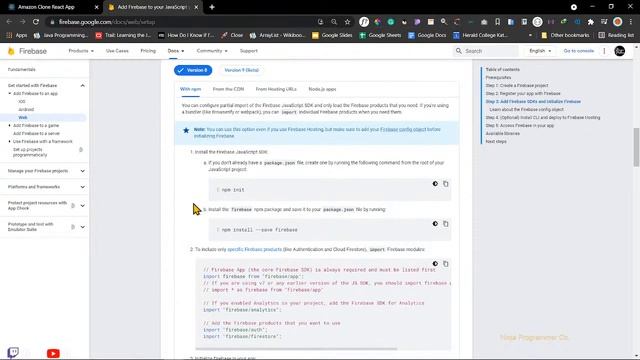The height and width of the screenshot is (360, 640).
Task: Click the Twitch icon overlay
Action: pyautogui.click(x=13, y=352)
